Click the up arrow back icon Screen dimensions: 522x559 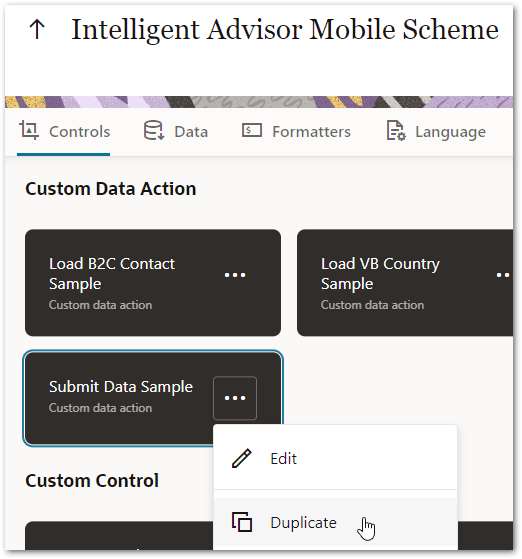click(x=37, y=29)
